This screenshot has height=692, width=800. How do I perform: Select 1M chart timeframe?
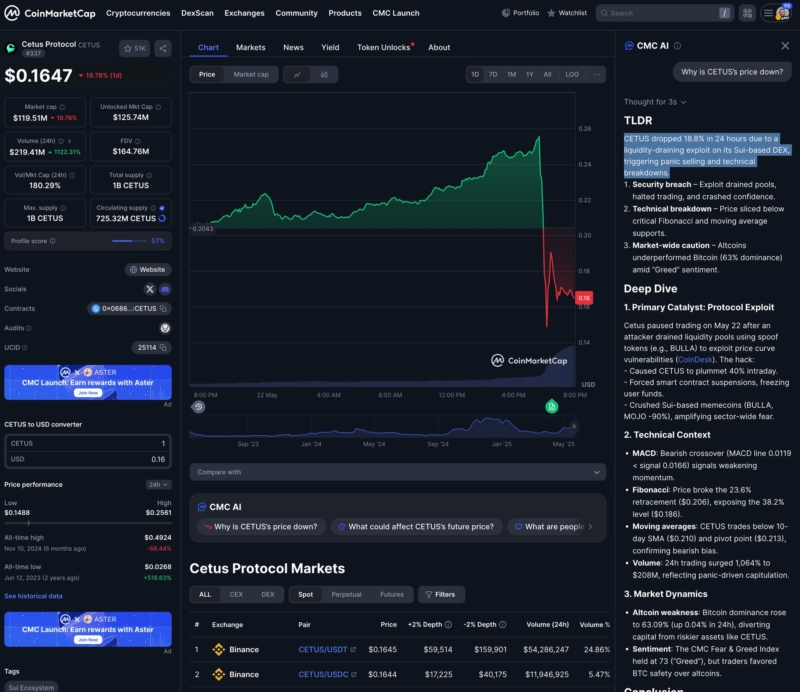click(x=511, y=75)
